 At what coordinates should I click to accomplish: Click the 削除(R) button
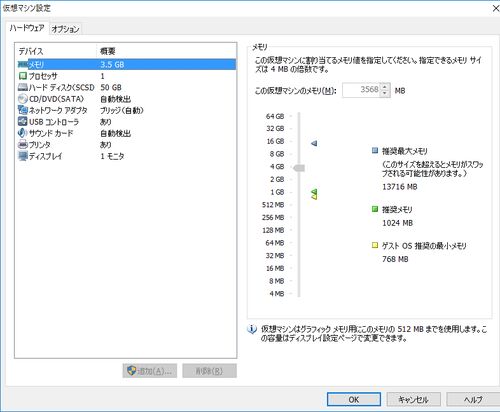tap(209, 371)
